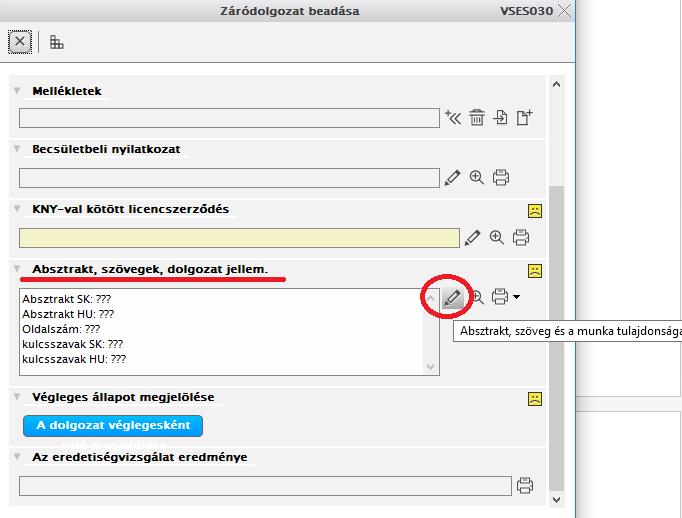
Task: Click the Becsületbeli nyilatkozat field
Action: tap(229, 178)
